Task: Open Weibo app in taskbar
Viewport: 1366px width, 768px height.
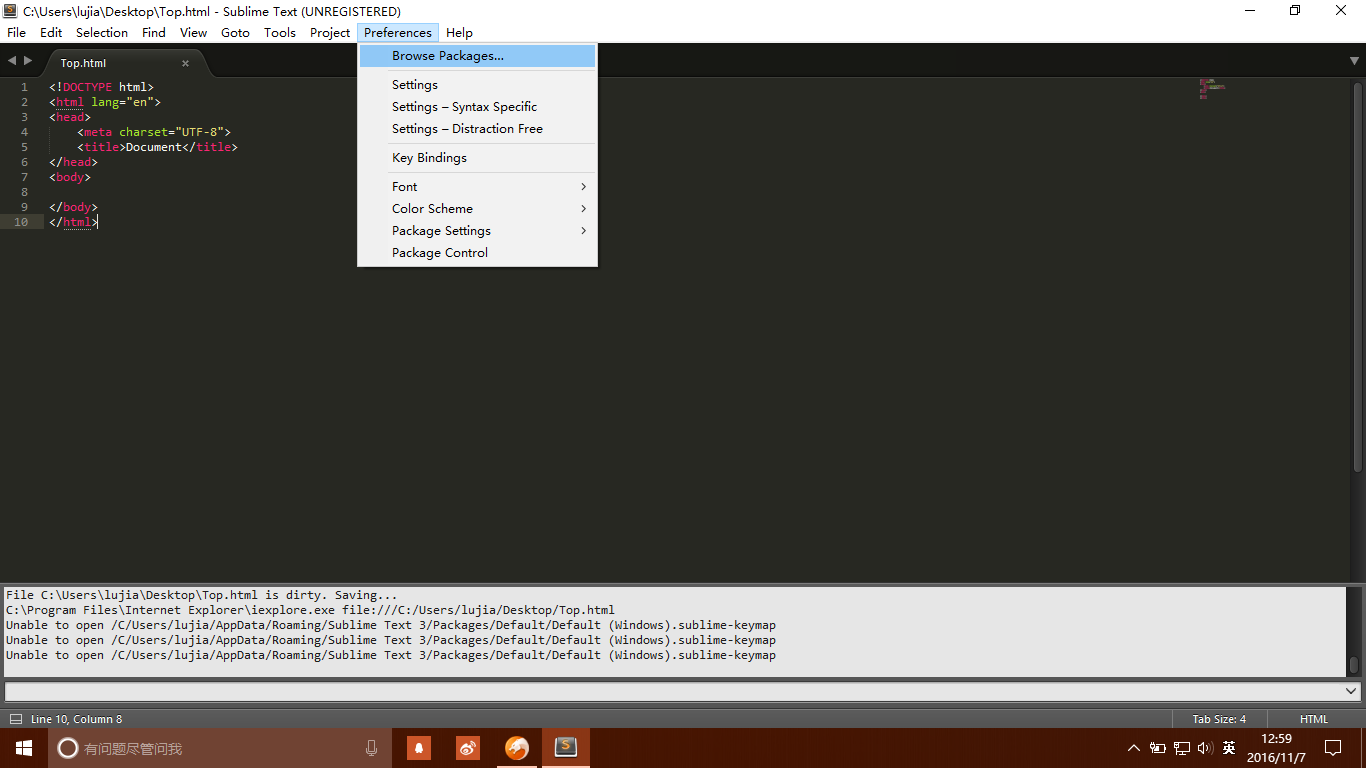Action: [468, 748]
